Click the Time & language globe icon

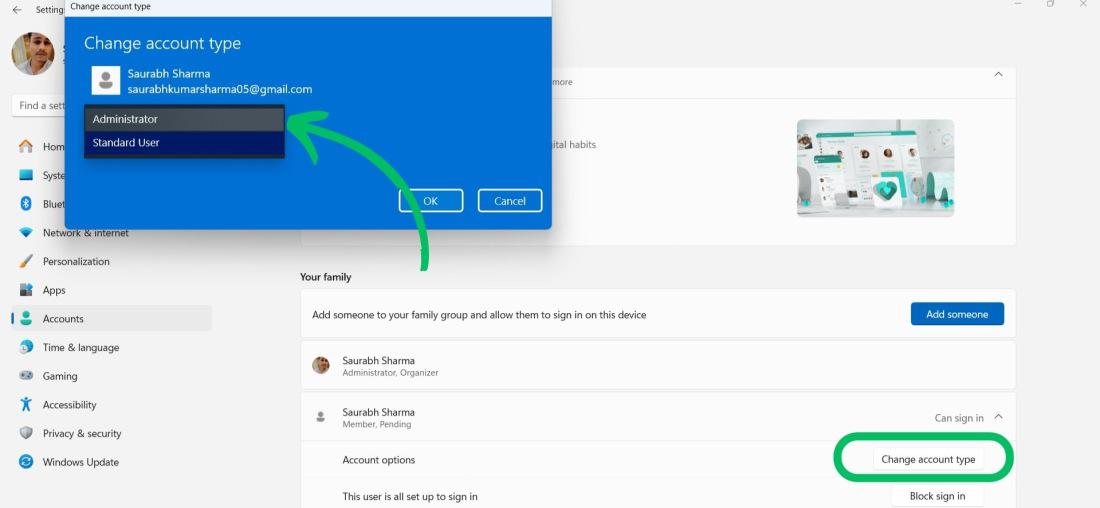point(26,347)
